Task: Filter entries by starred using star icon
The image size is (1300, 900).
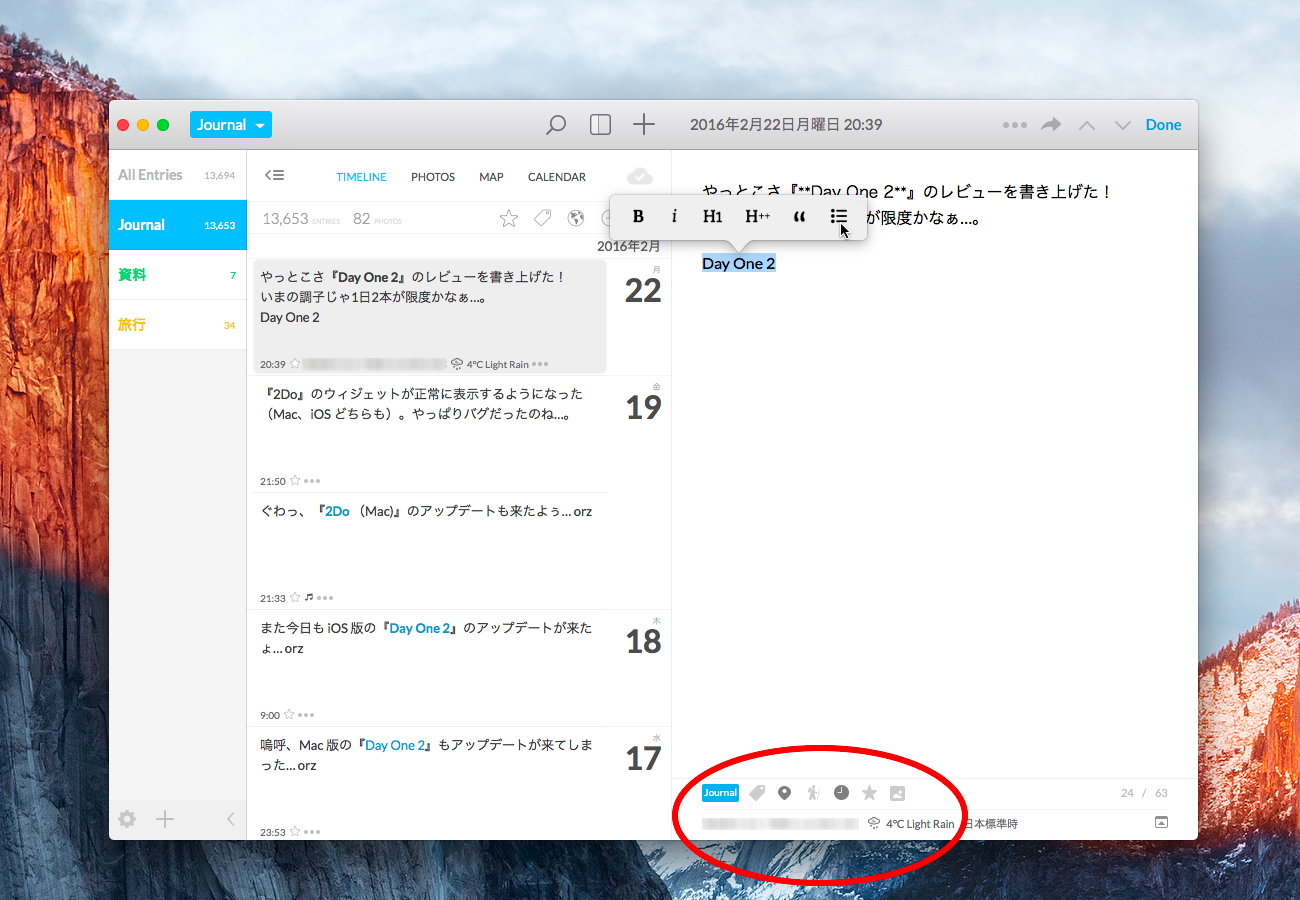Action: coord(509,218)
